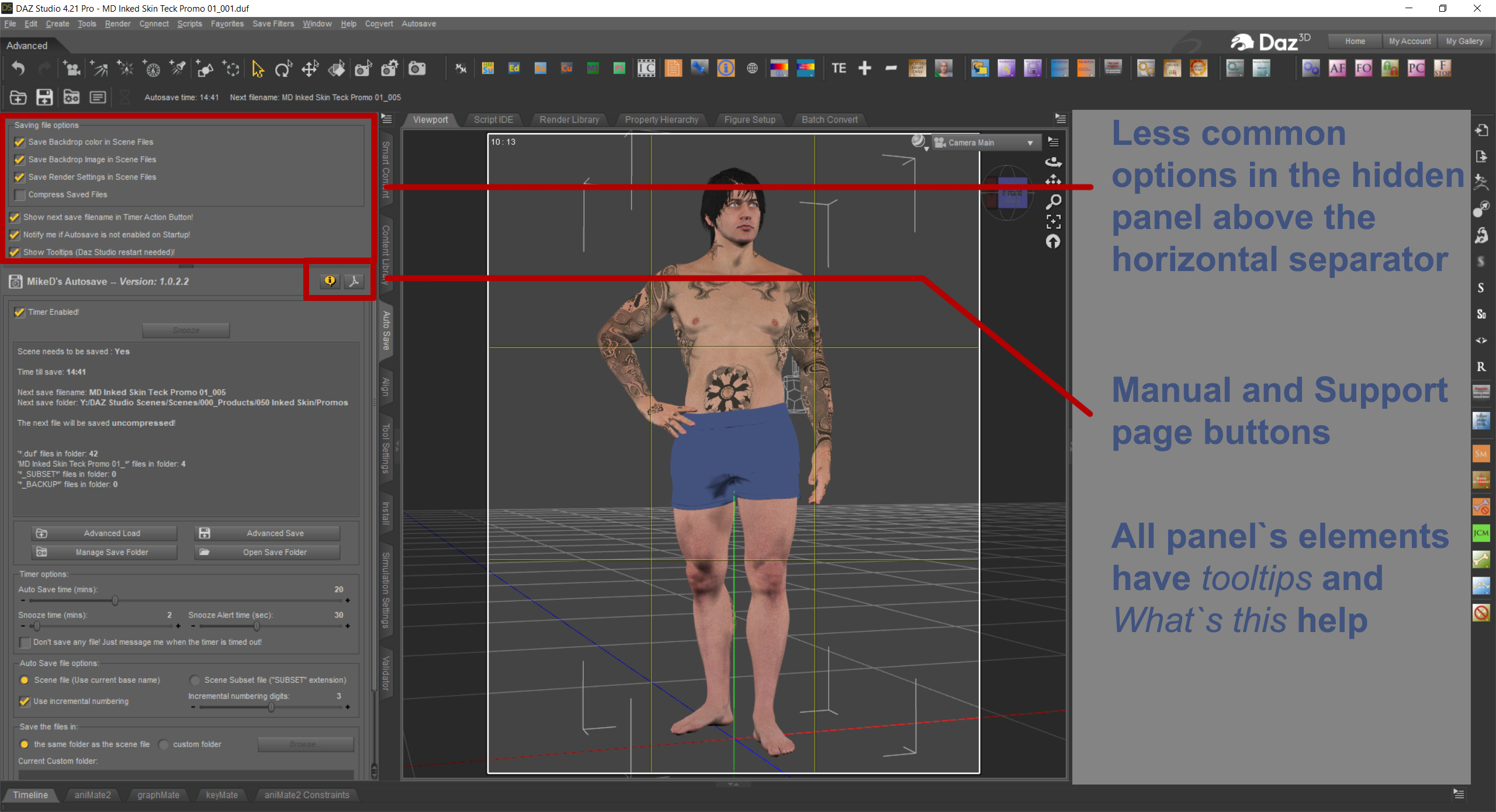Toggle Save Backdrop color in Scene Files
Screen dimensions: 1496x812
click(x=20, y=142)
